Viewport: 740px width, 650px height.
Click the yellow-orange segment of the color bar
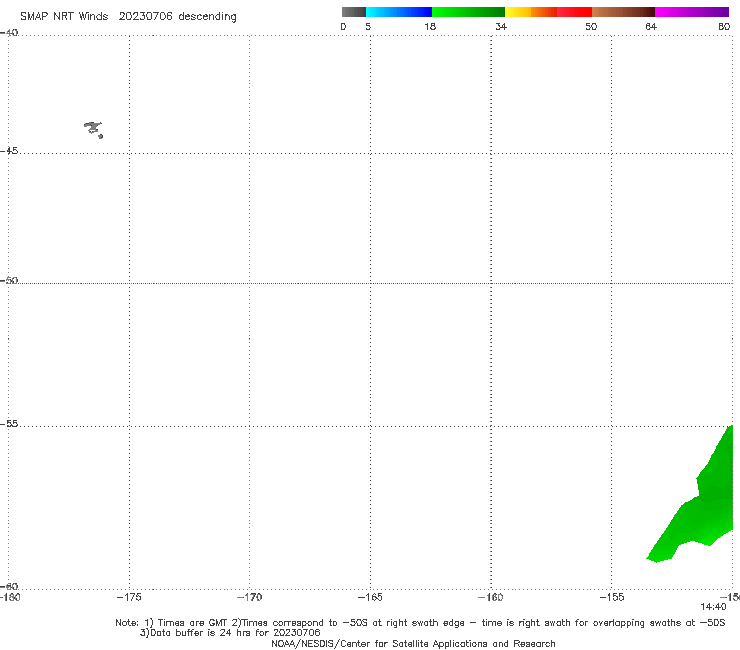[531, 12]
